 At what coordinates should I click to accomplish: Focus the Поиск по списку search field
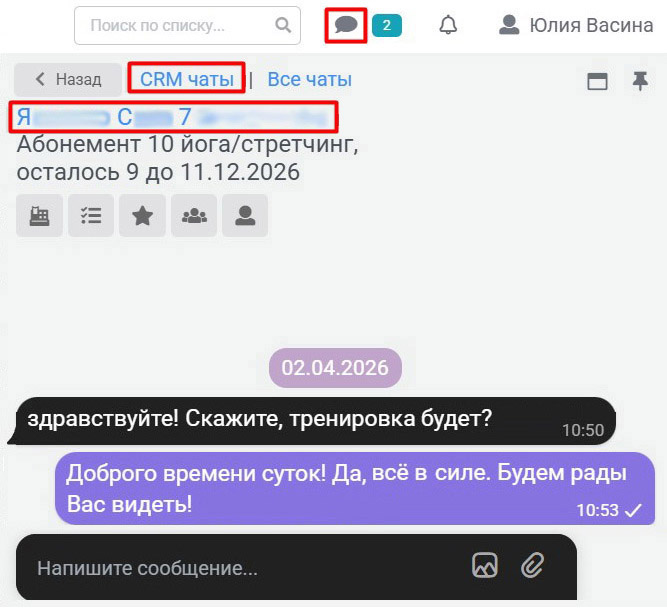point(187,25)
